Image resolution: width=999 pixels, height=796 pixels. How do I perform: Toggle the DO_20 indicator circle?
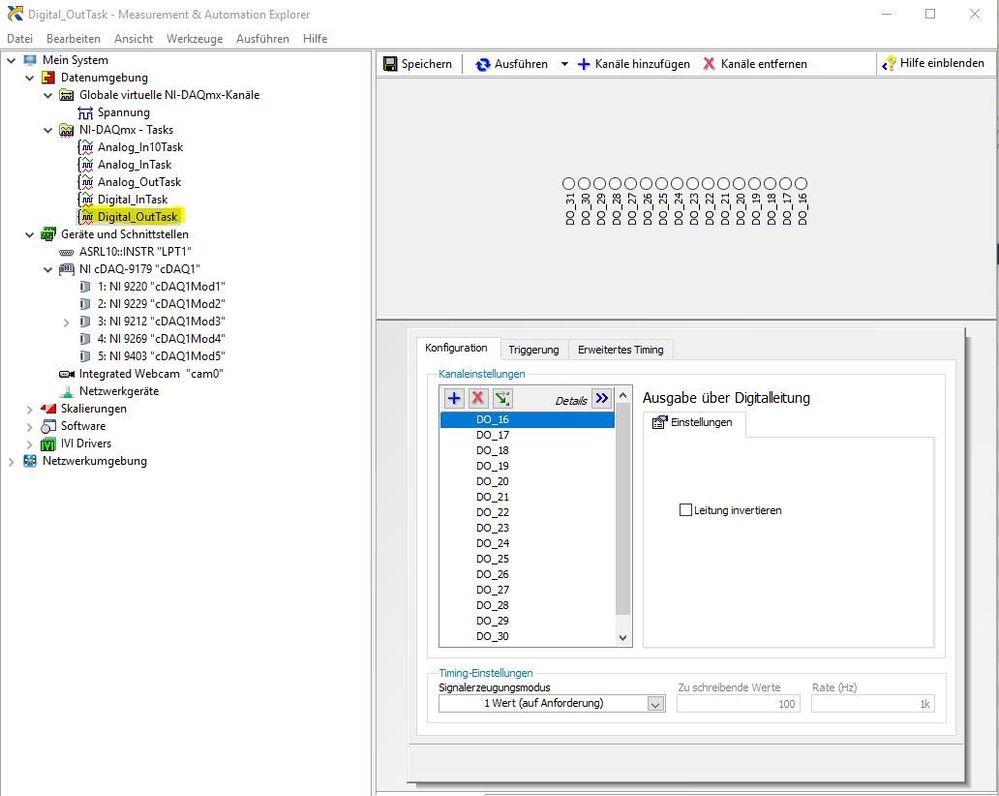pos(739,184)
